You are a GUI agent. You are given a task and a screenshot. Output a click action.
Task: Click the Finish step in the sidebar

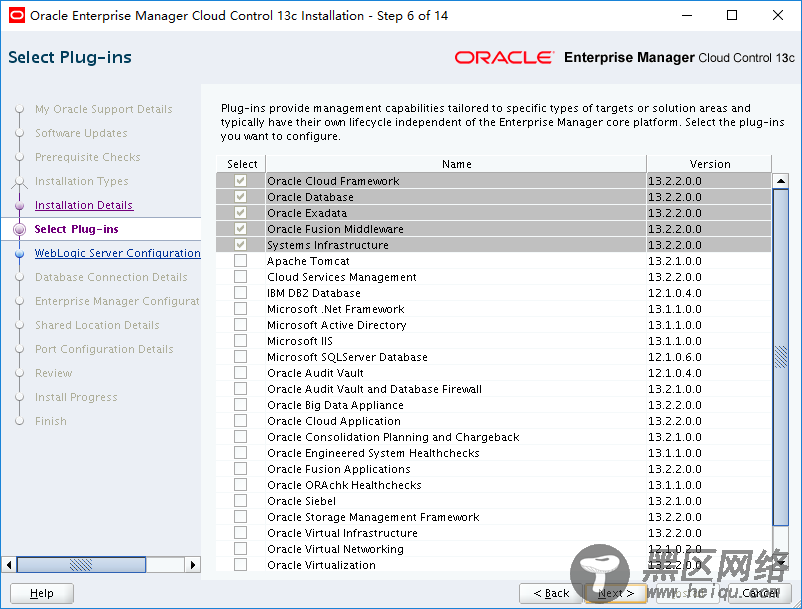click(x=51, y=421)
